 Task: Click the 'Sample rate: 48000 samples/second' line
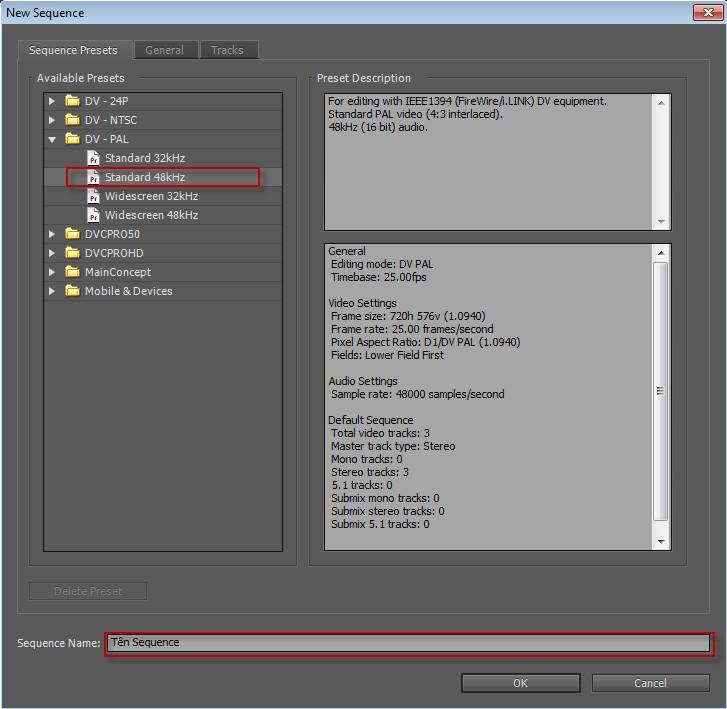click(418, 394)
